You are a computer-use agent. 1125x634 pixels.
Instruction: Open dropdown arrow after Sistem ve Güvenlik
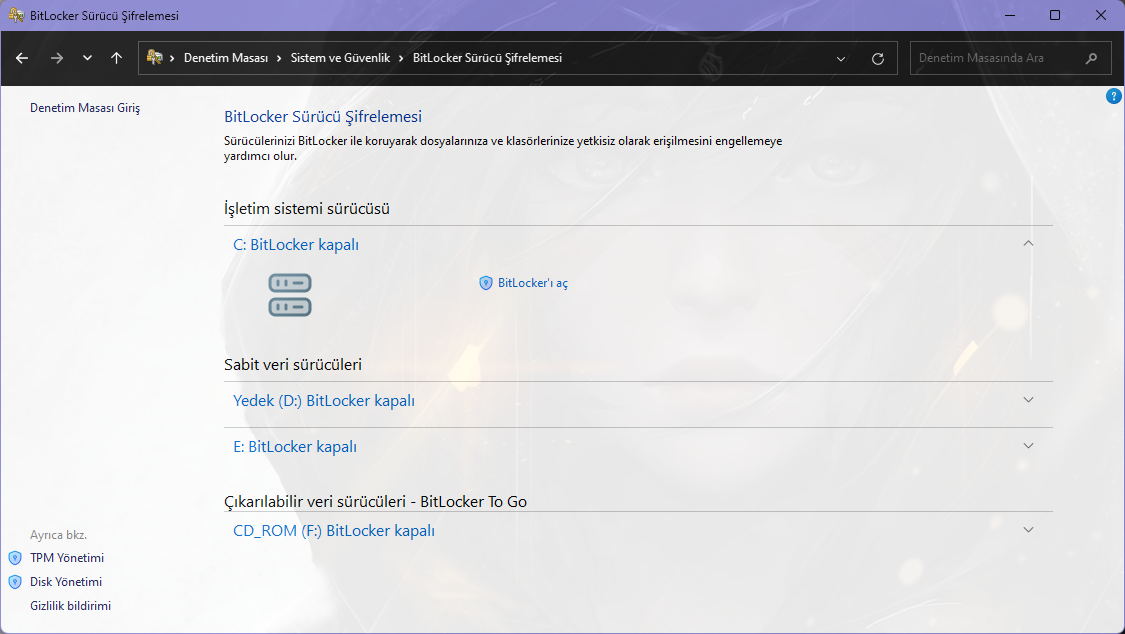401,59
